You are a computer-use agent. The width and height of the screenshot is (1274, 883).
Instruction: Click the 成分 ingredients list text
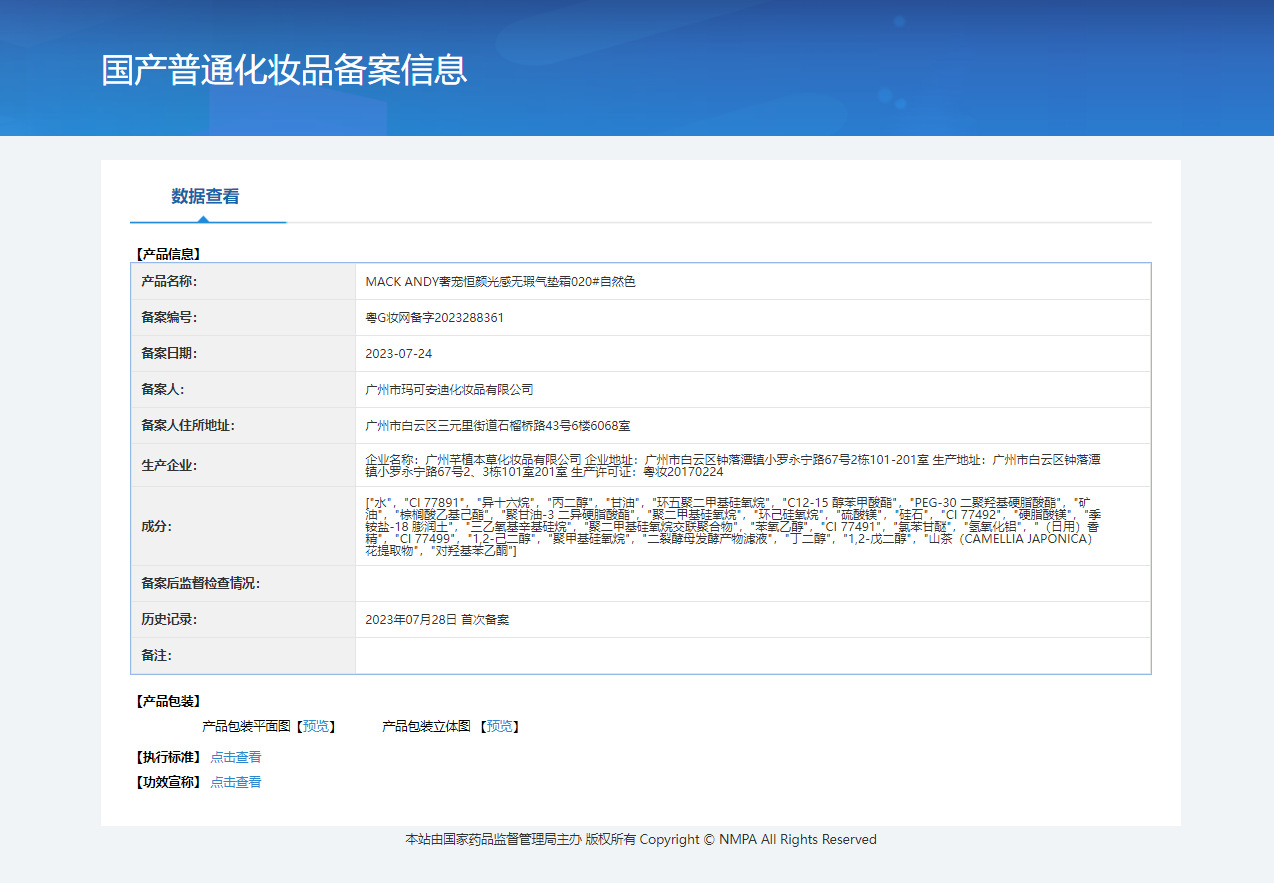tap(733, 526)
